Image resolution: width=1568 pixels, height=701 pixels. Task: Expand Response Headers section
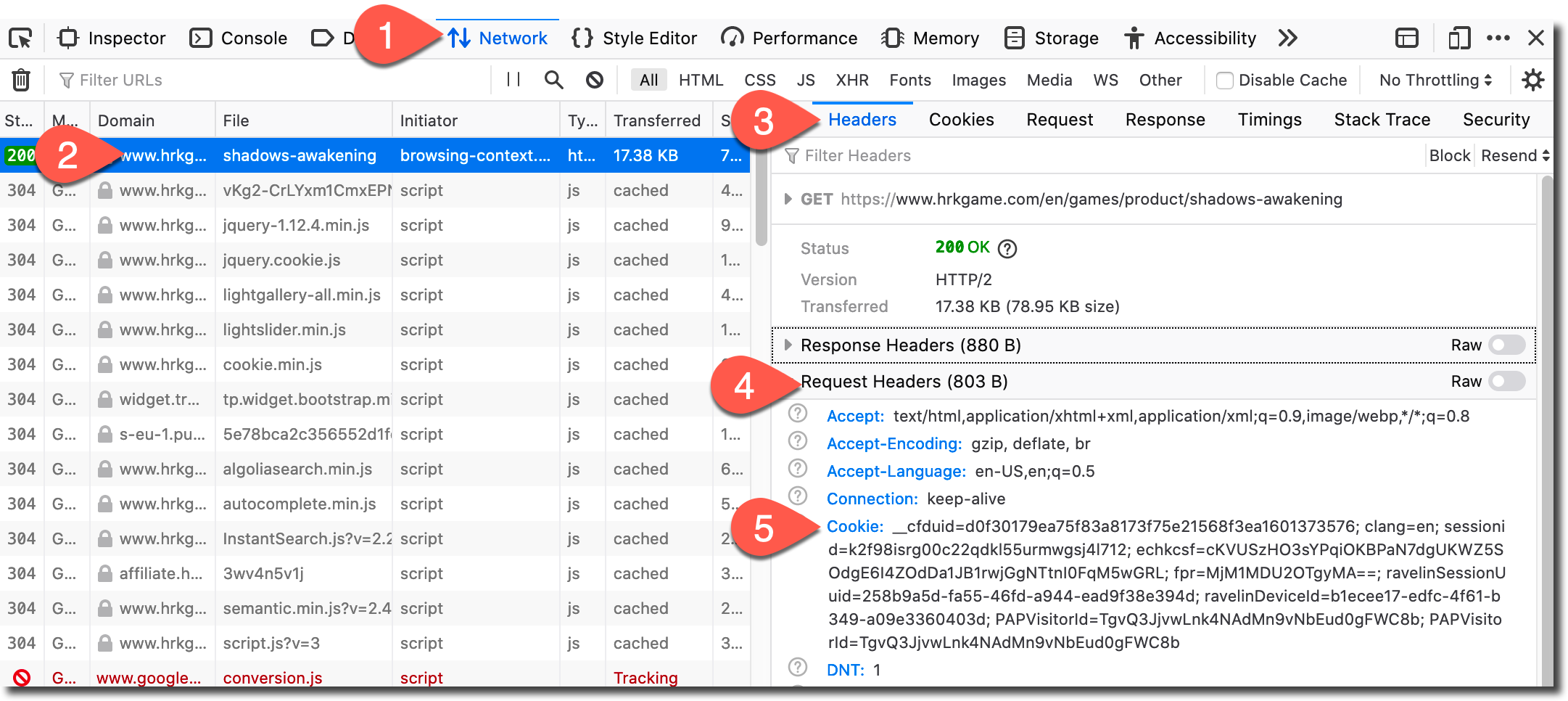click(788, 345)
